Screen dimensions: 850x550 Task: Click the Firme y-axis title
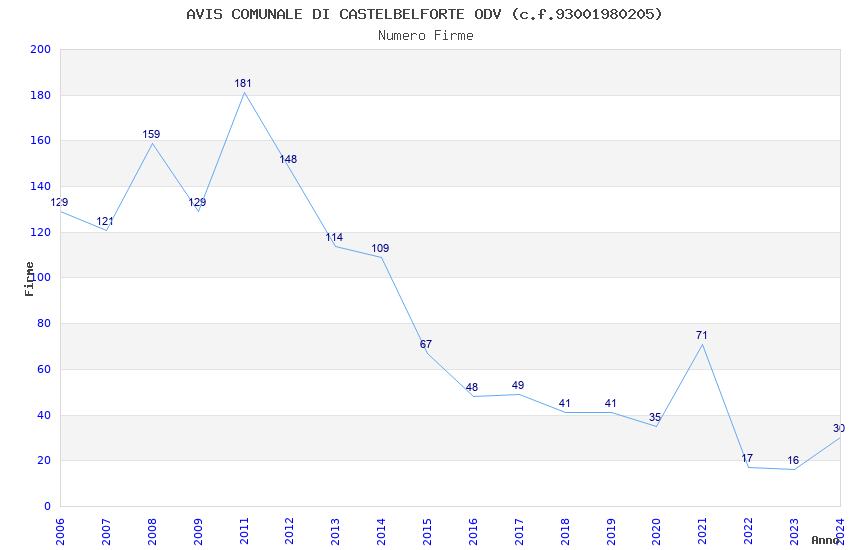click(x=29, y=279)
